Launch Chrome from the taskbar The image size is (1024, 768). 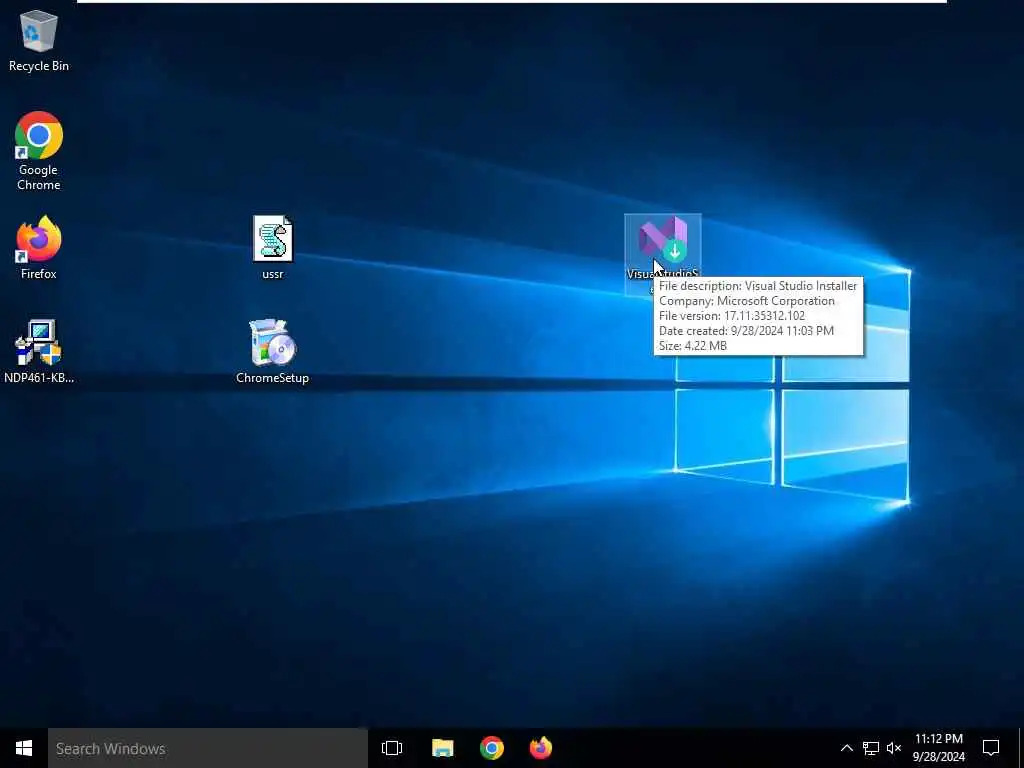pos(492,748)
